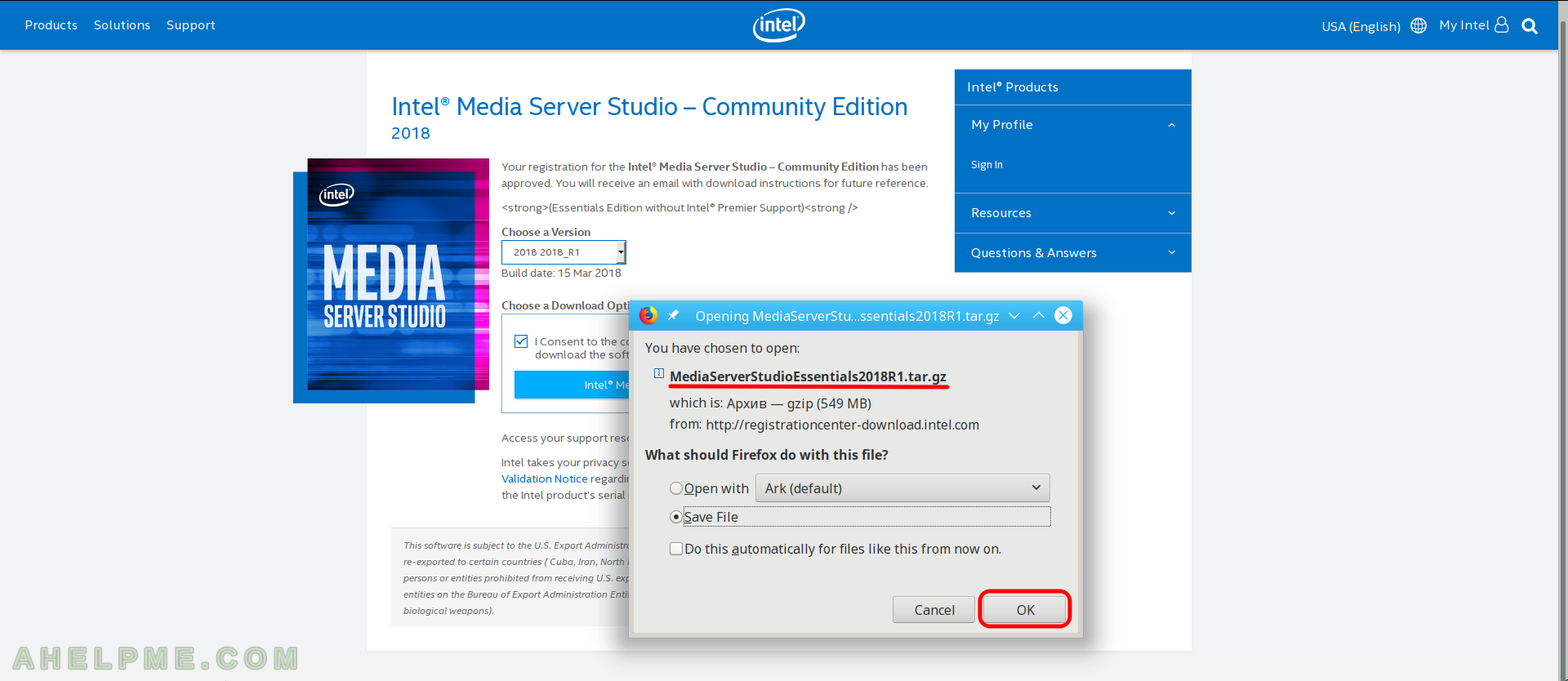Confirm the download with the OK button
The image size is (1568, 681).
click(x=1025, y=610)
